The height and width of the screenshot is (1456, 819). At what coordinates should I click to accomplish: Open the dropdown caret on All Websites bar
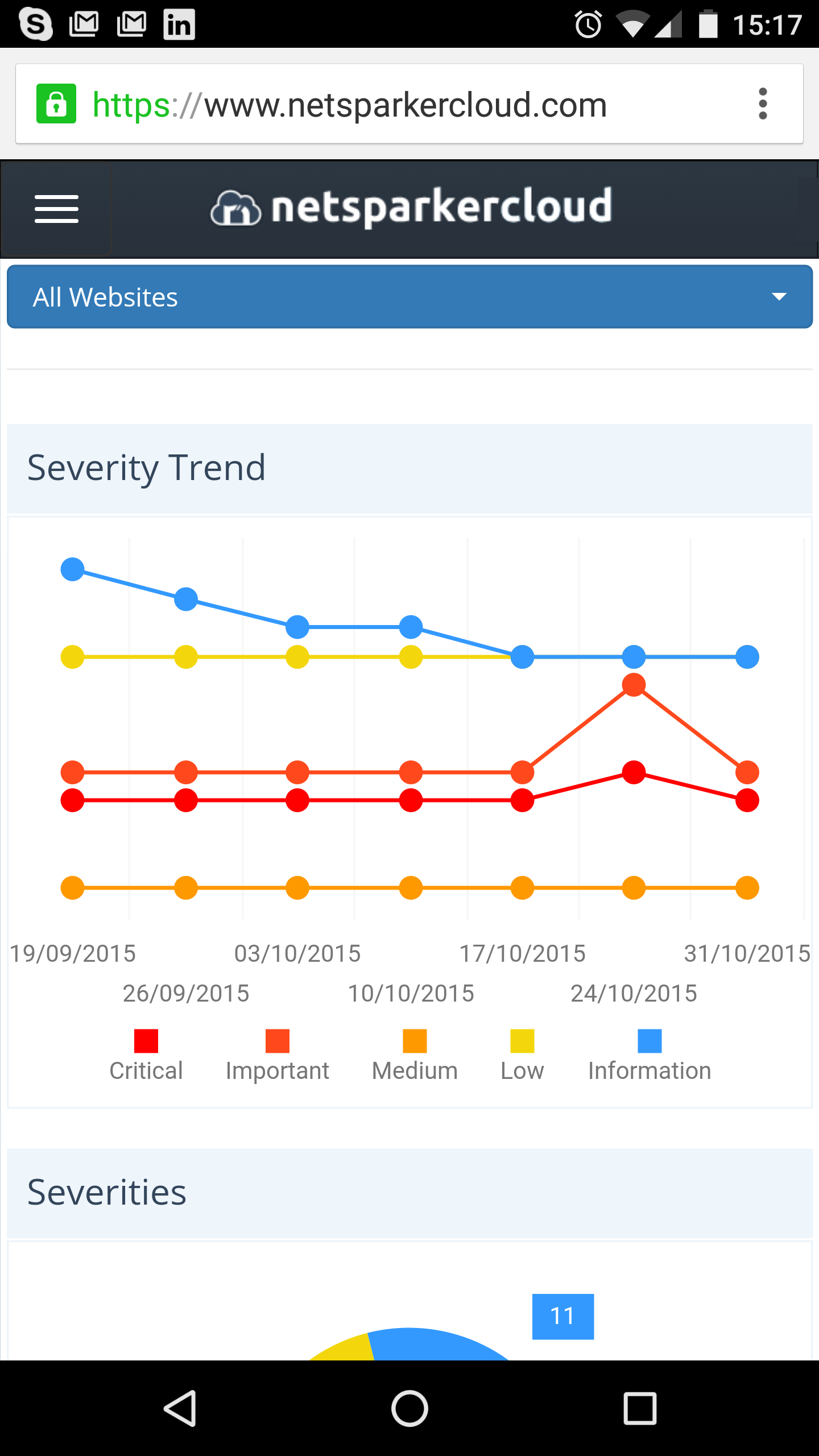[780, 296]
